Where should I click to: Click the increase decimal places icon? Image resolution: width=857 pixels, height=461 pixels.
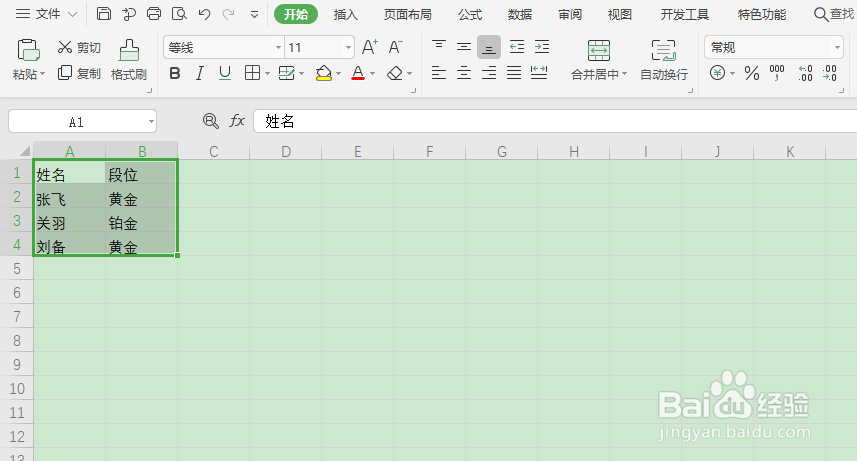coord(806,73)
